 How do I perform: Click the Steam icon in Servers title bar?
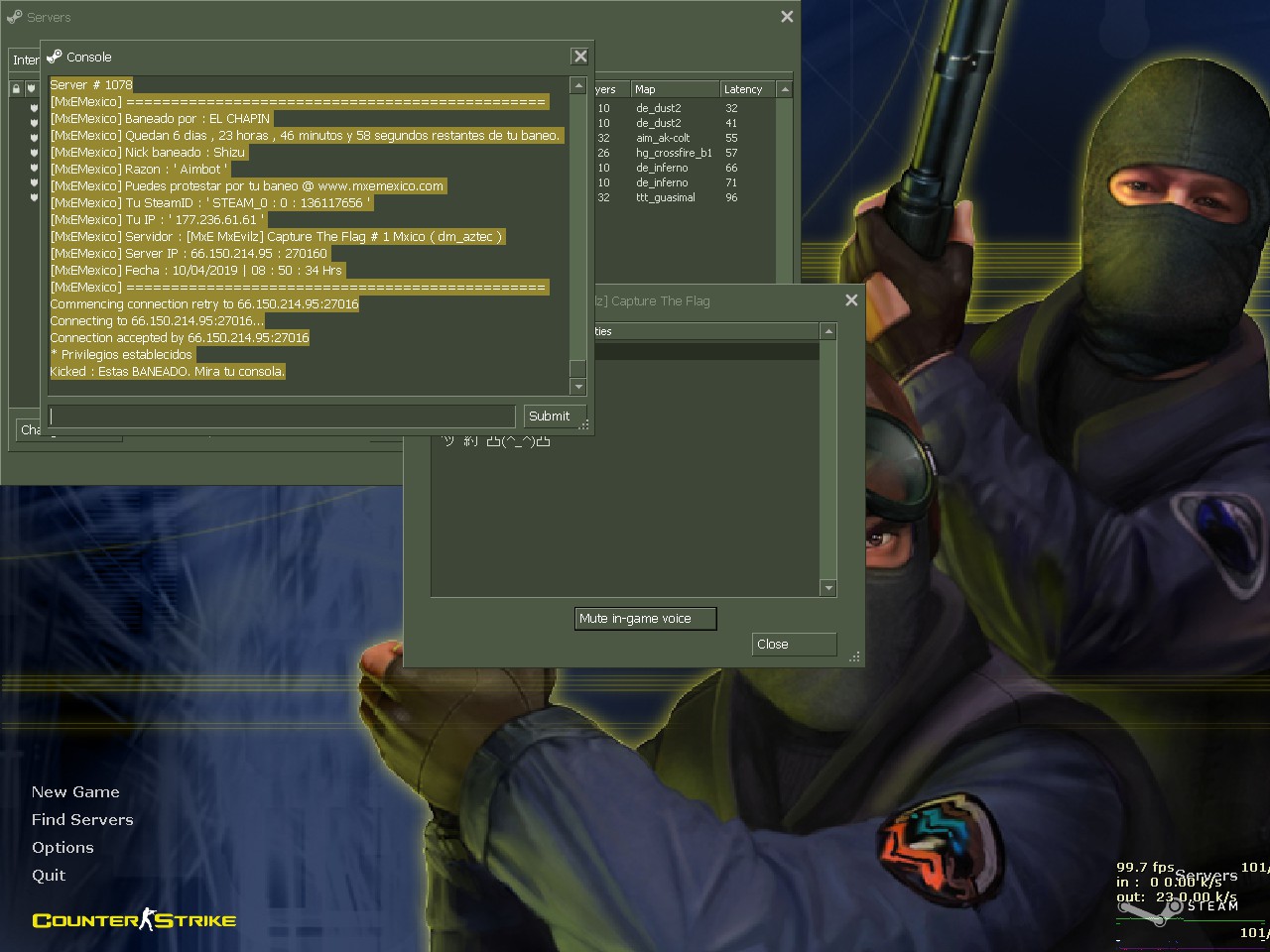click(14, 17)
